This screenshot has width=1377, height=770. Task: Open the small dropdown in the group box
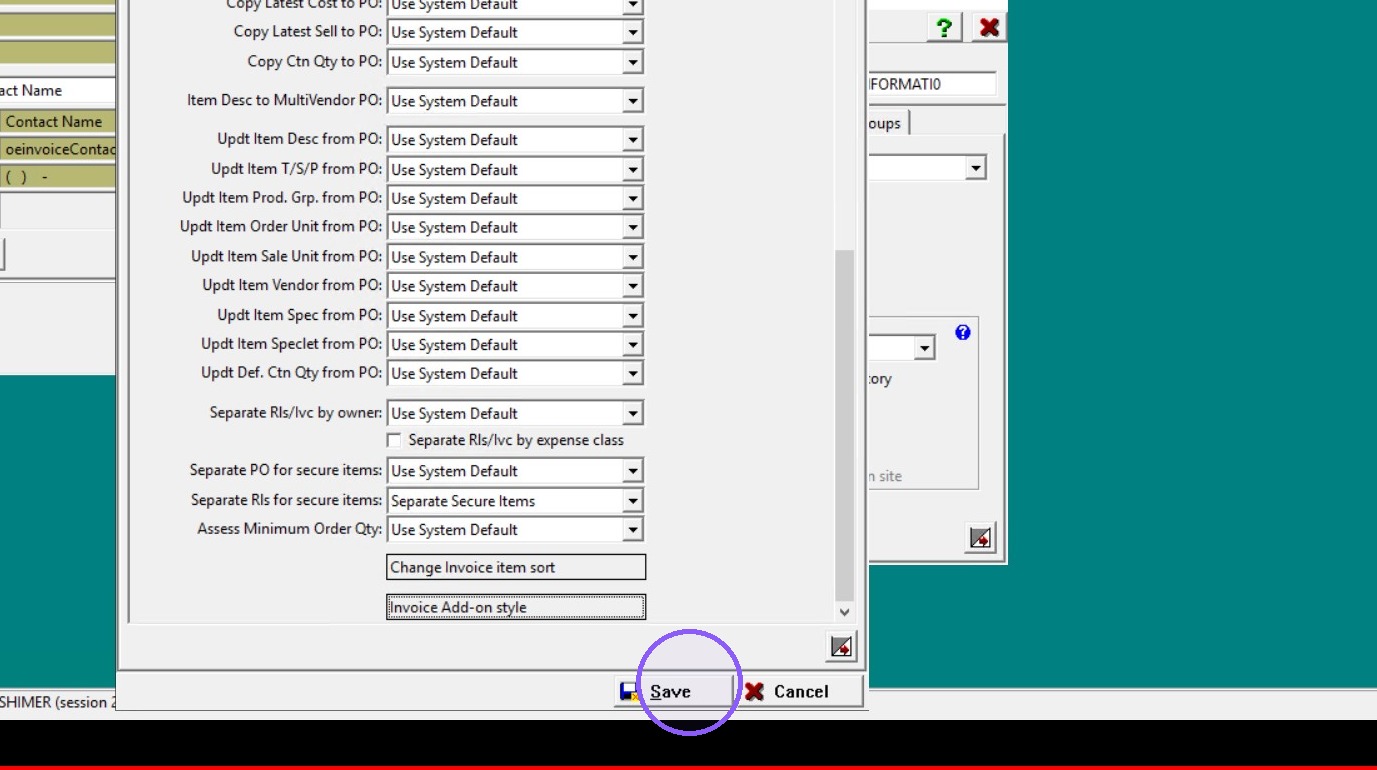tap(924, 348)
